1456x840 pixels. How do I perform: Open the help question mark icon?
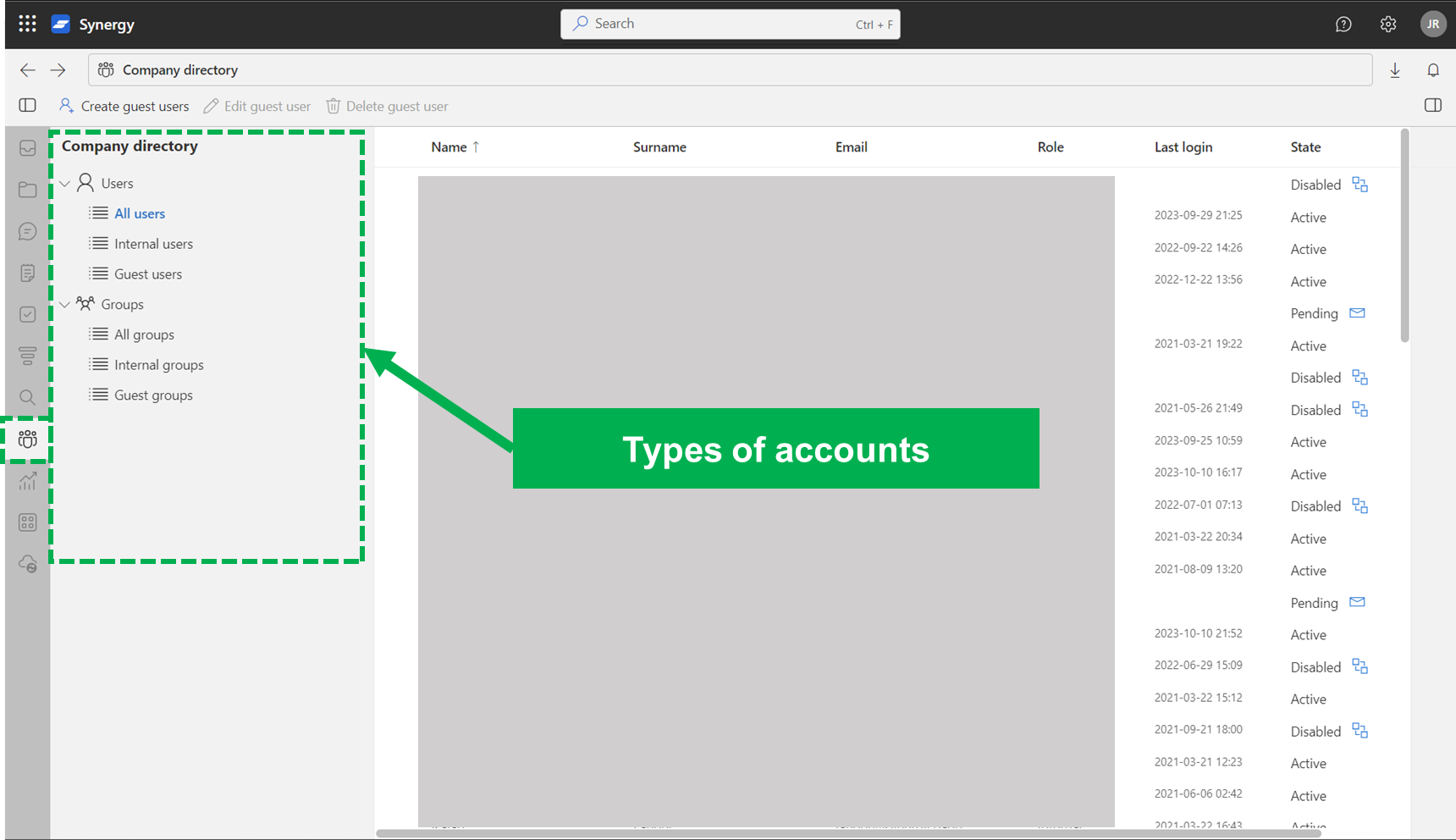[x=1343, y=25]
